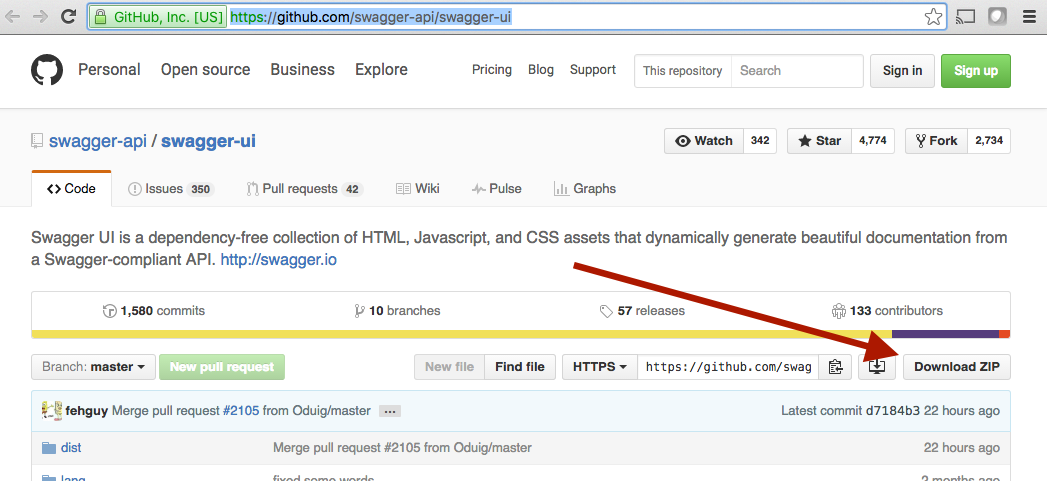Open the Blog link
Image resolution: width=1047 pixels, height=481 pixels.
[x=541, y=69]
